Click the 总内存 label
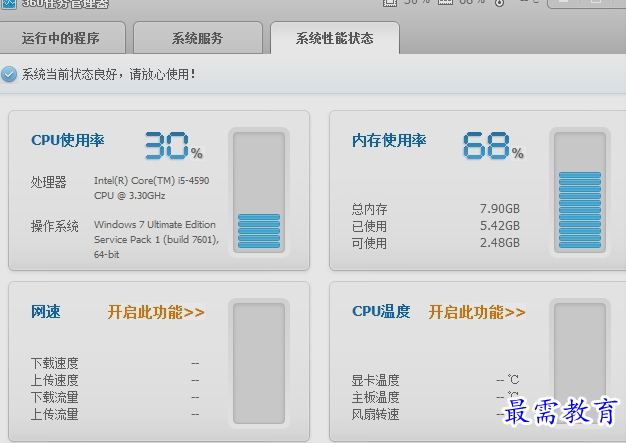 point(369,209)
